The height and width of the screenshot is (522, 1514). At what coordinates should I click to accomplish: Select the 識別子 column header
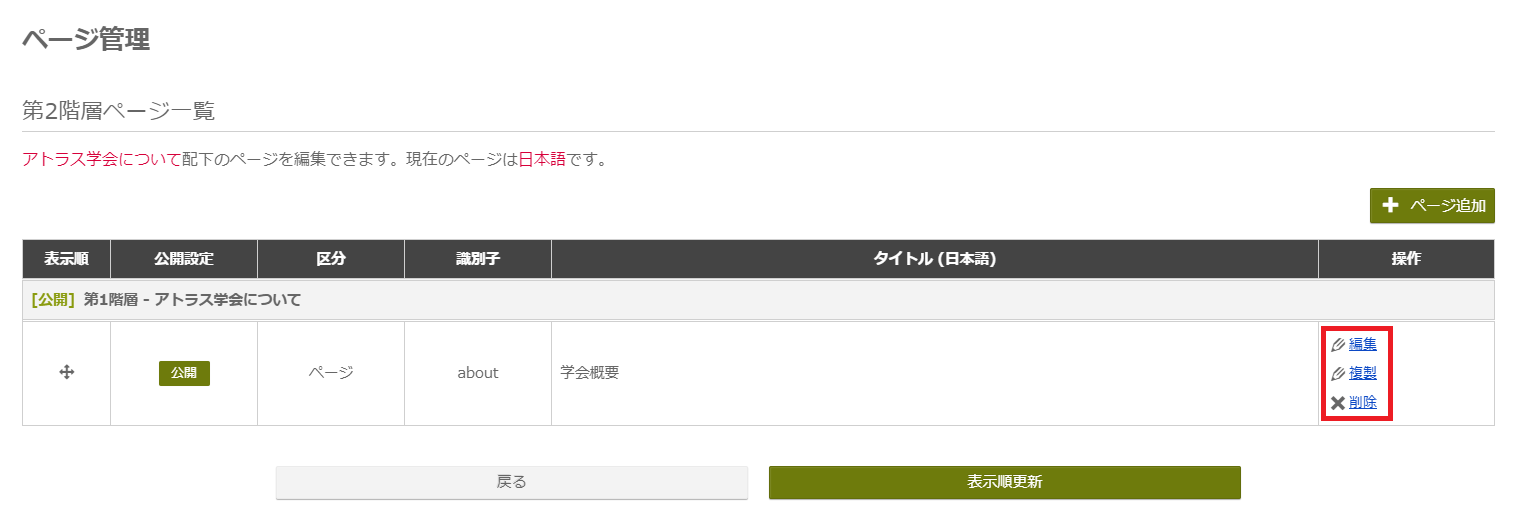tap(478, 259)
